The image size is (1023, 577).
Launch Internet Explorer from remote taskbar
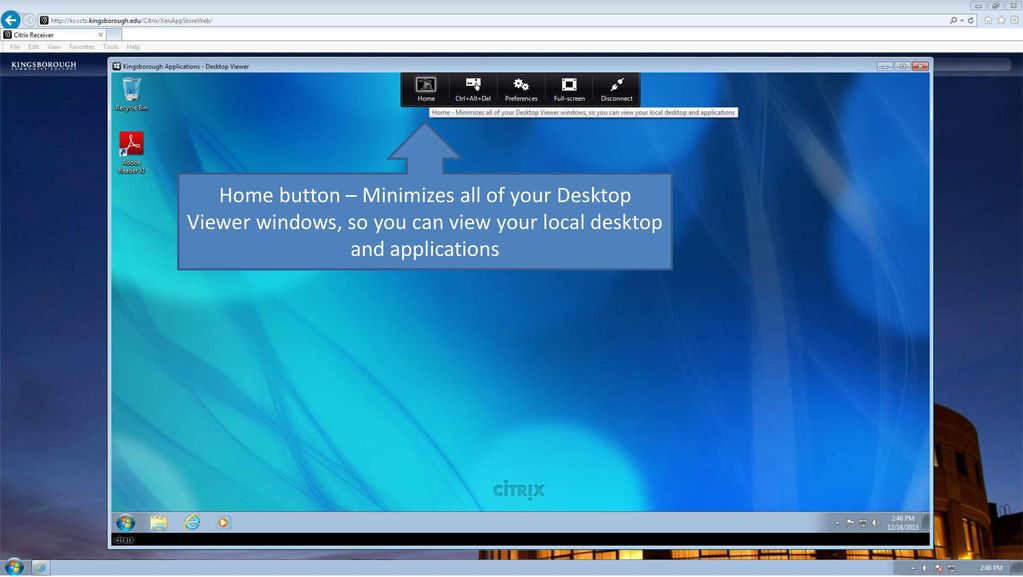192,522
